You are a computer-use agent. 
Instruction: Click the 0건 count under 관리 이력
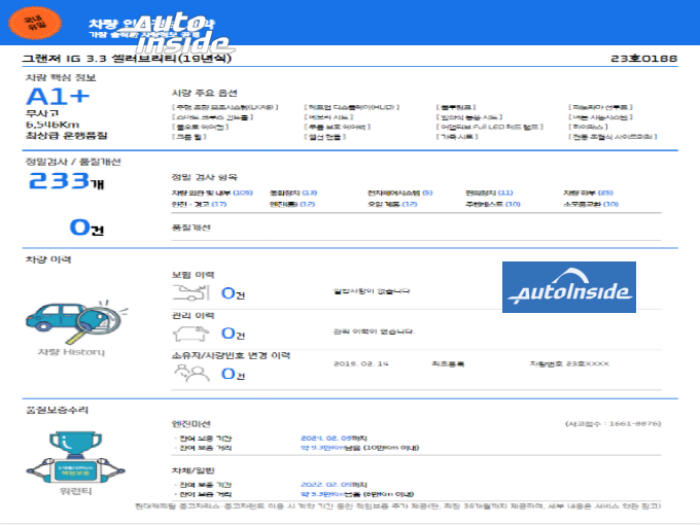(x=233, y=333)
